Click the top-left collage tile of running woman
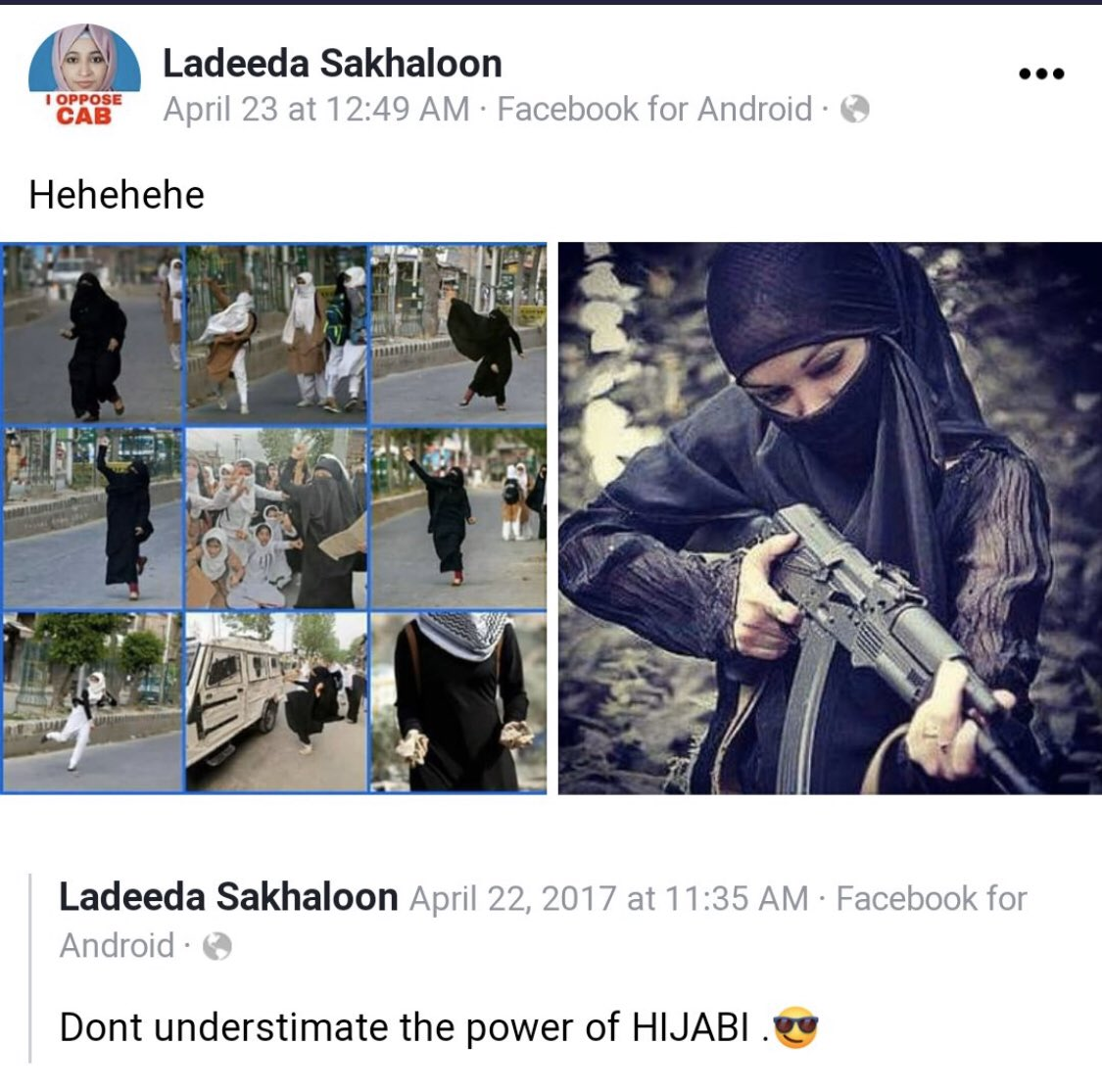 pyautogui.click(x=93, y=335)
